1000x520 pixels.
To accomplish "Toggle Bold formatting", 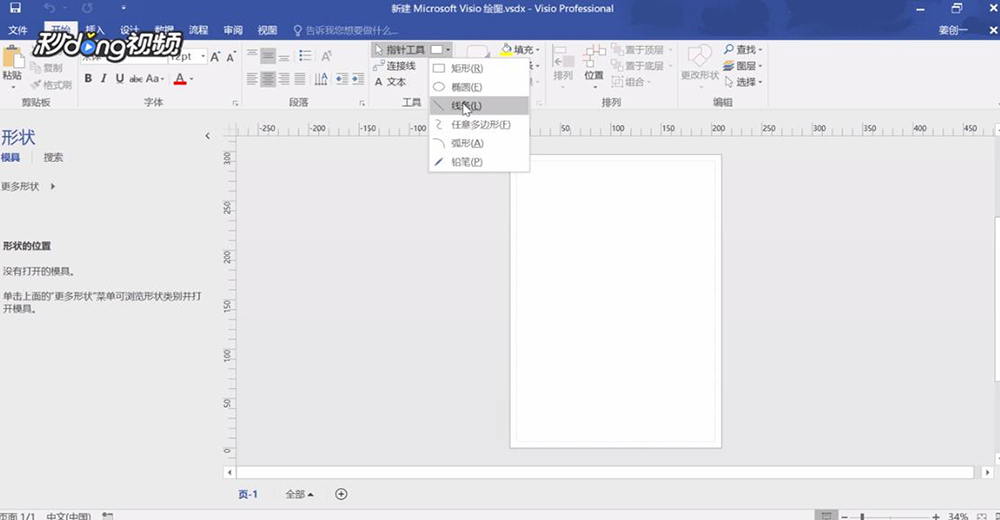I will coord(88,78).
